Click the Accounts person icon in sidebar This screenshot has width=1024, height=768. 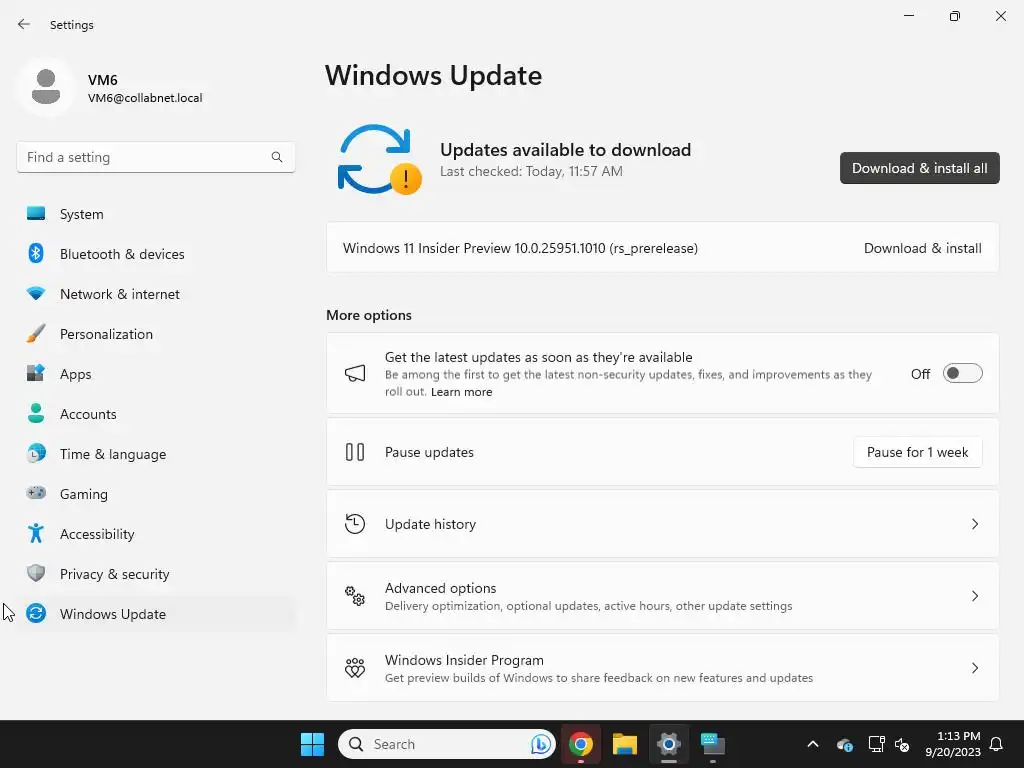36,413
